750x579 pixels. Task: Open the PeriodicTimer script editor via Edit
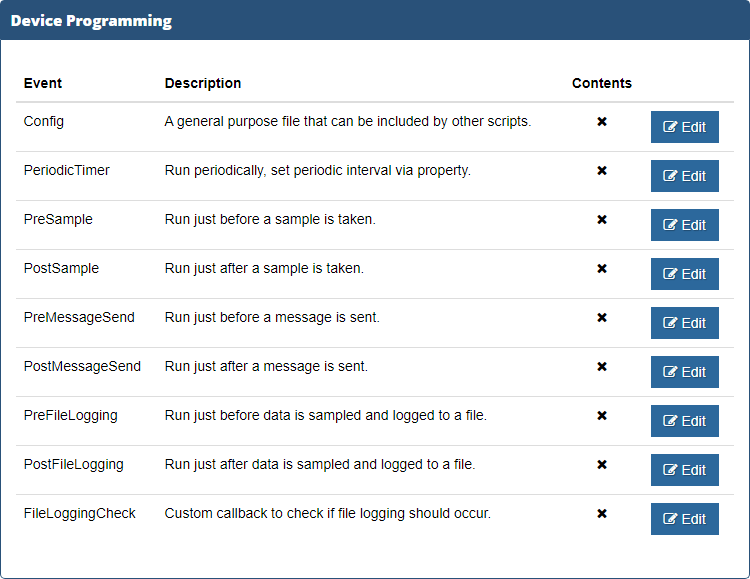[684, 176]
